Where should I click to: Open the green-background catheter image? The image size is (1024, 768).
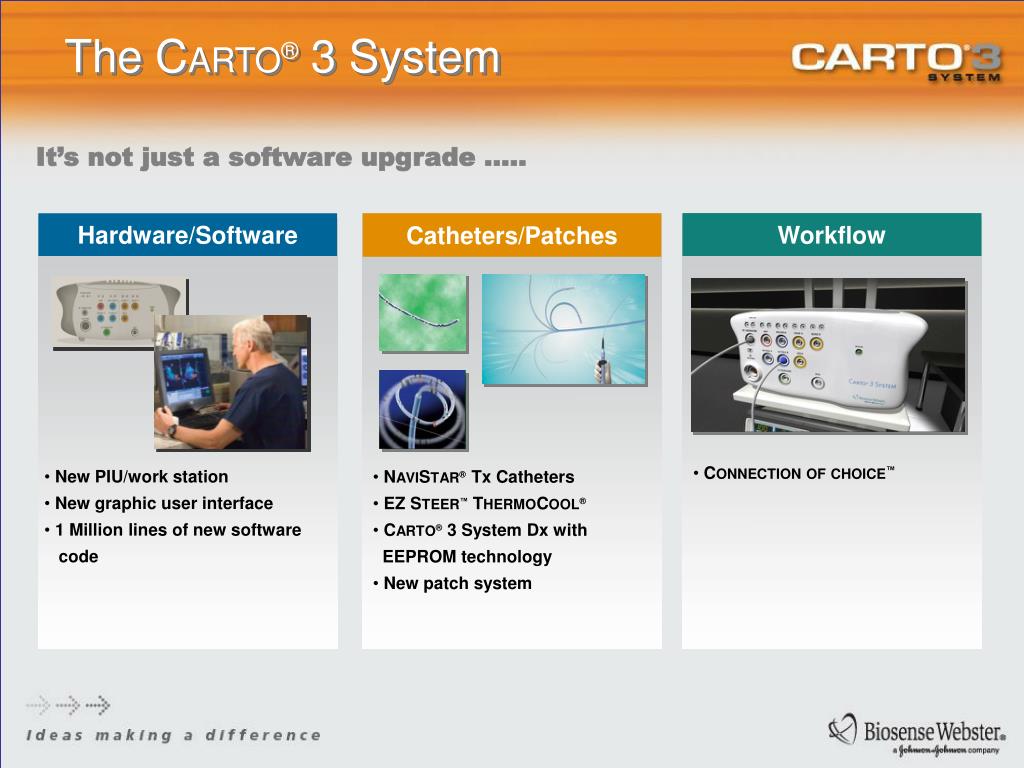click(x=423, y=313)
